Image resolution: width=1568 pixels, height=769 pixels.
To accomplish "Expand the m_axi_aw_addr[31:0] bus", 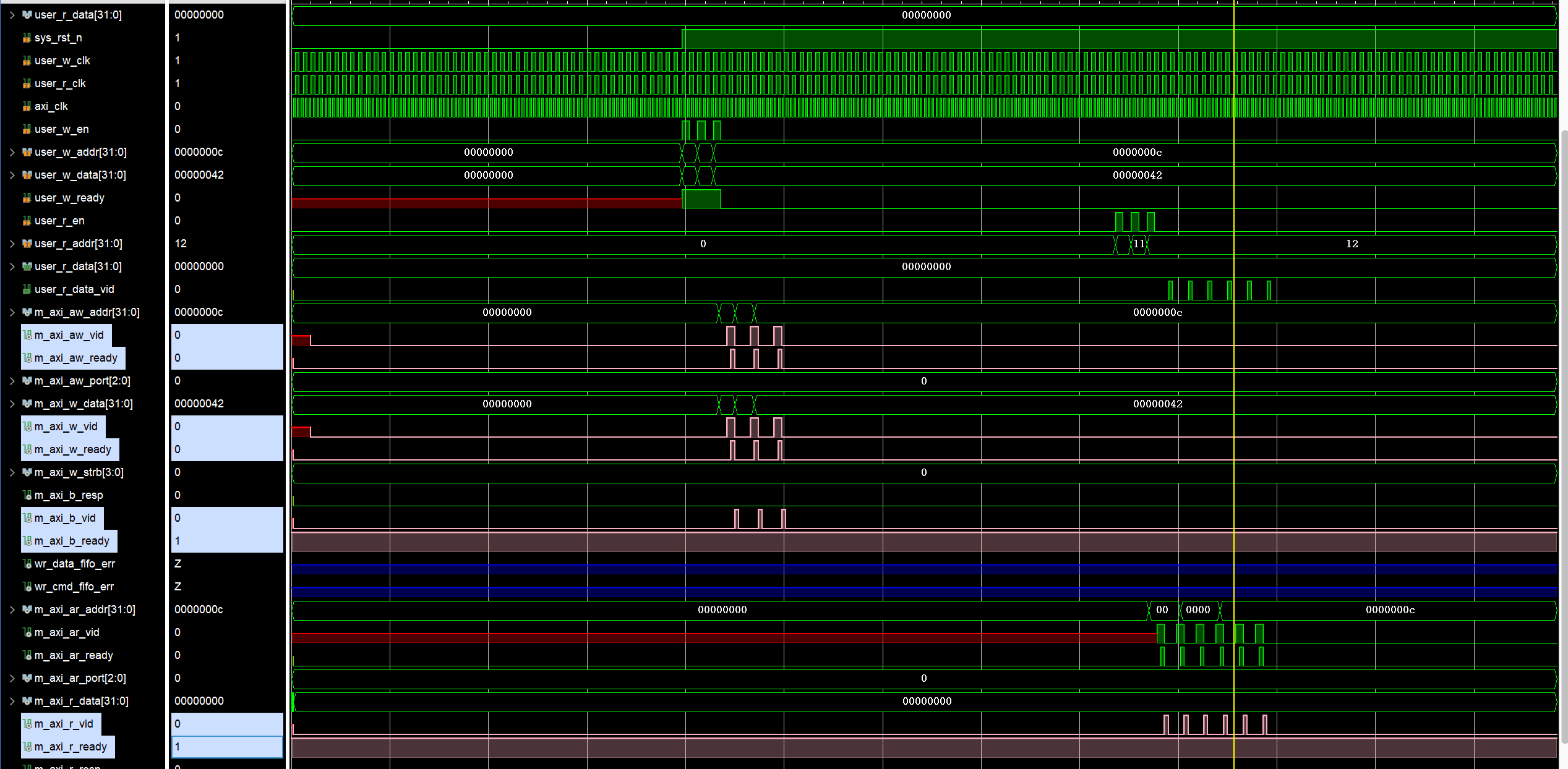I will 12,312.
